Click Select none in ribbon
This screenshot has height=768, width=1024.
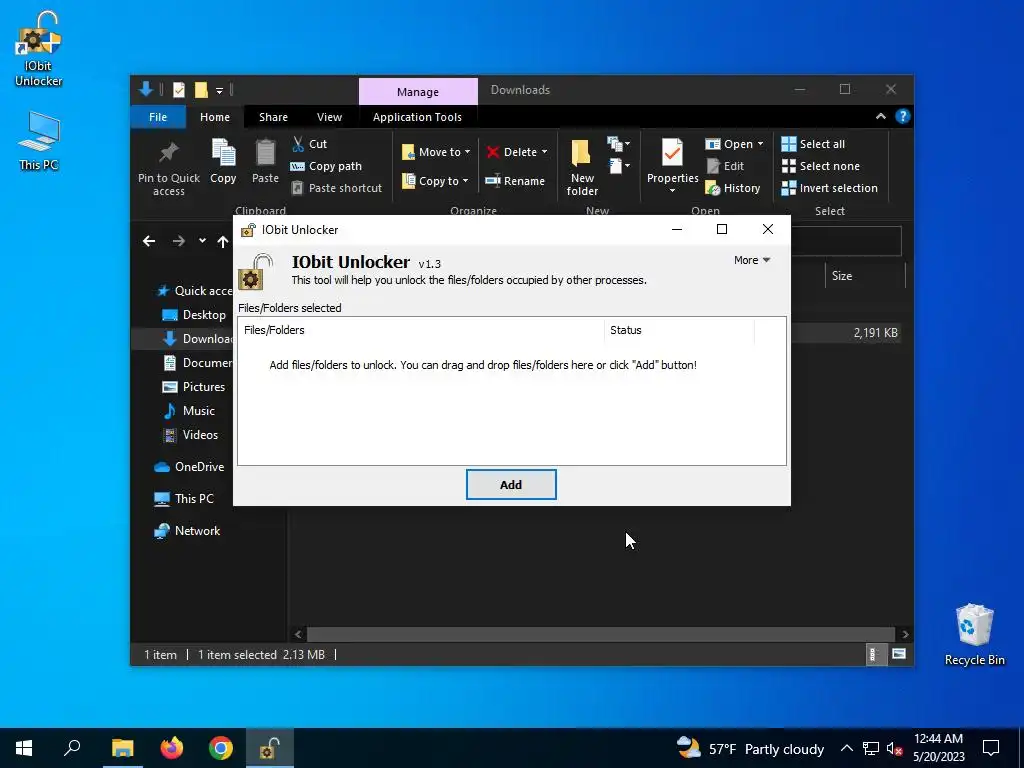(x=820, y=166)
